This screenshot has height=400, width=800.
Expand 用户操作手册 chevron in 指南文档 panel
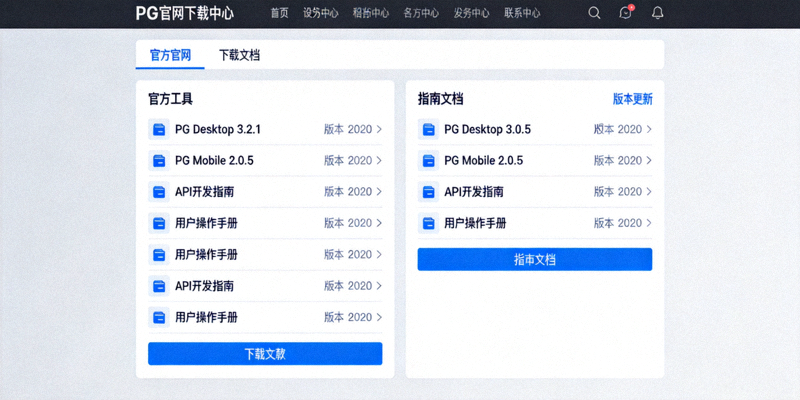click(x=648, y=223)
